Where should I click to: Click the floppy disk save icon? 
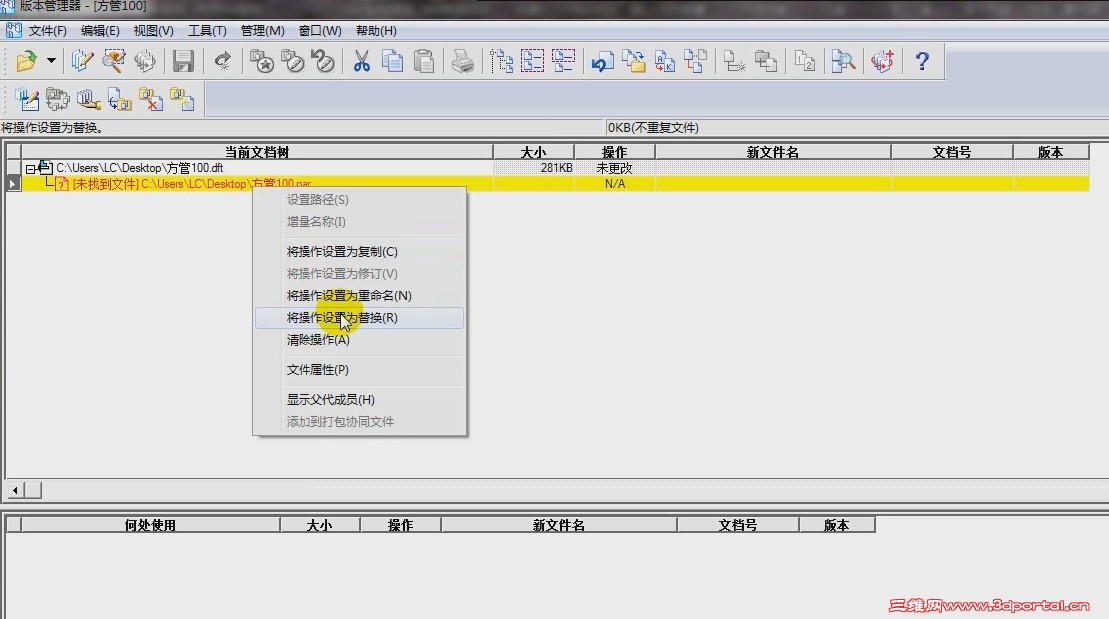(183, 61)
